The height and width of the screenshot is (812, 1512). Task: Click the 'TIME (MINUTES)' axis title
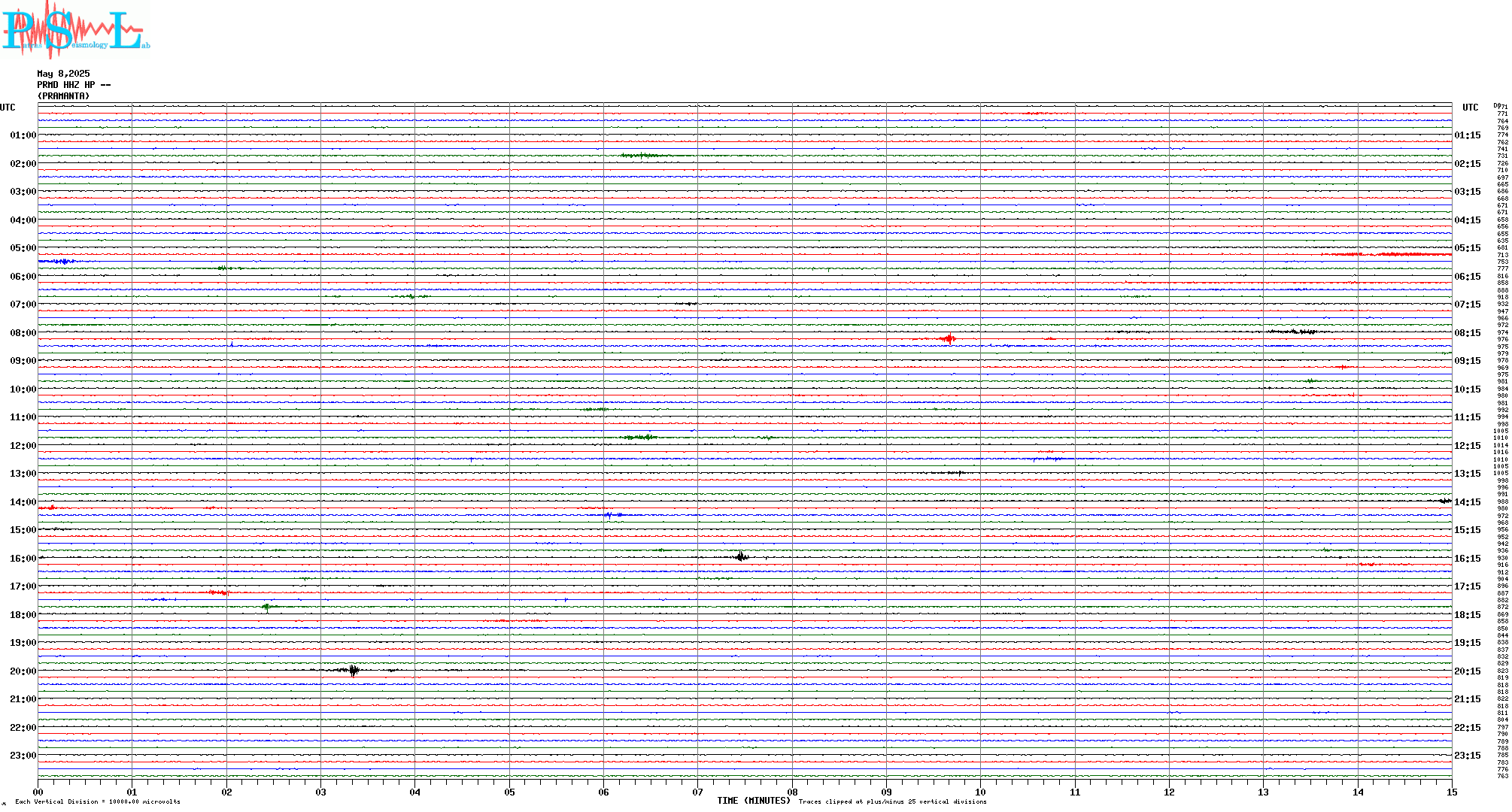[754, 801]
